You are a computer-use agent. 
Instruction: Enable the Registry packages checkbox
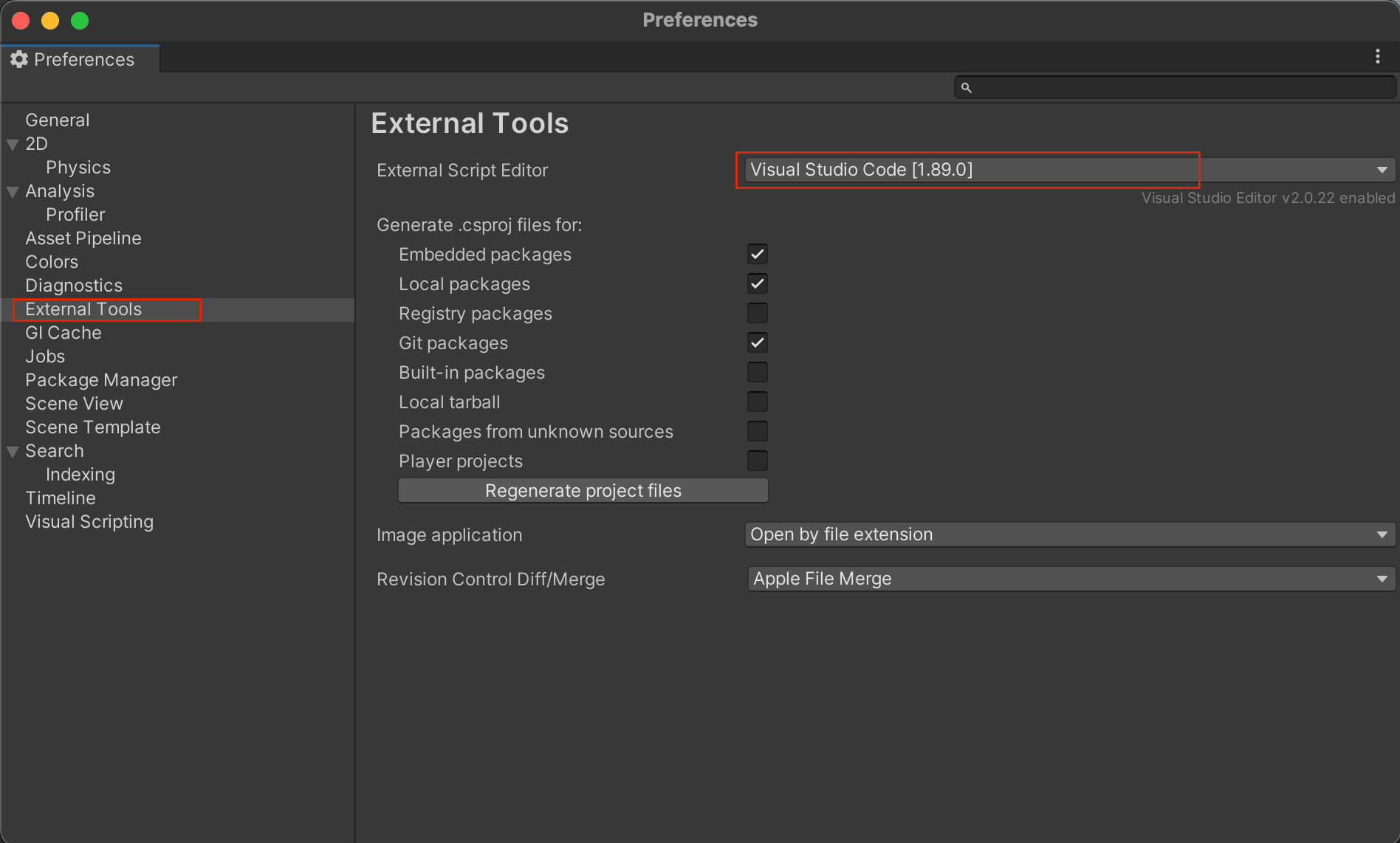[x=758, y=313]
